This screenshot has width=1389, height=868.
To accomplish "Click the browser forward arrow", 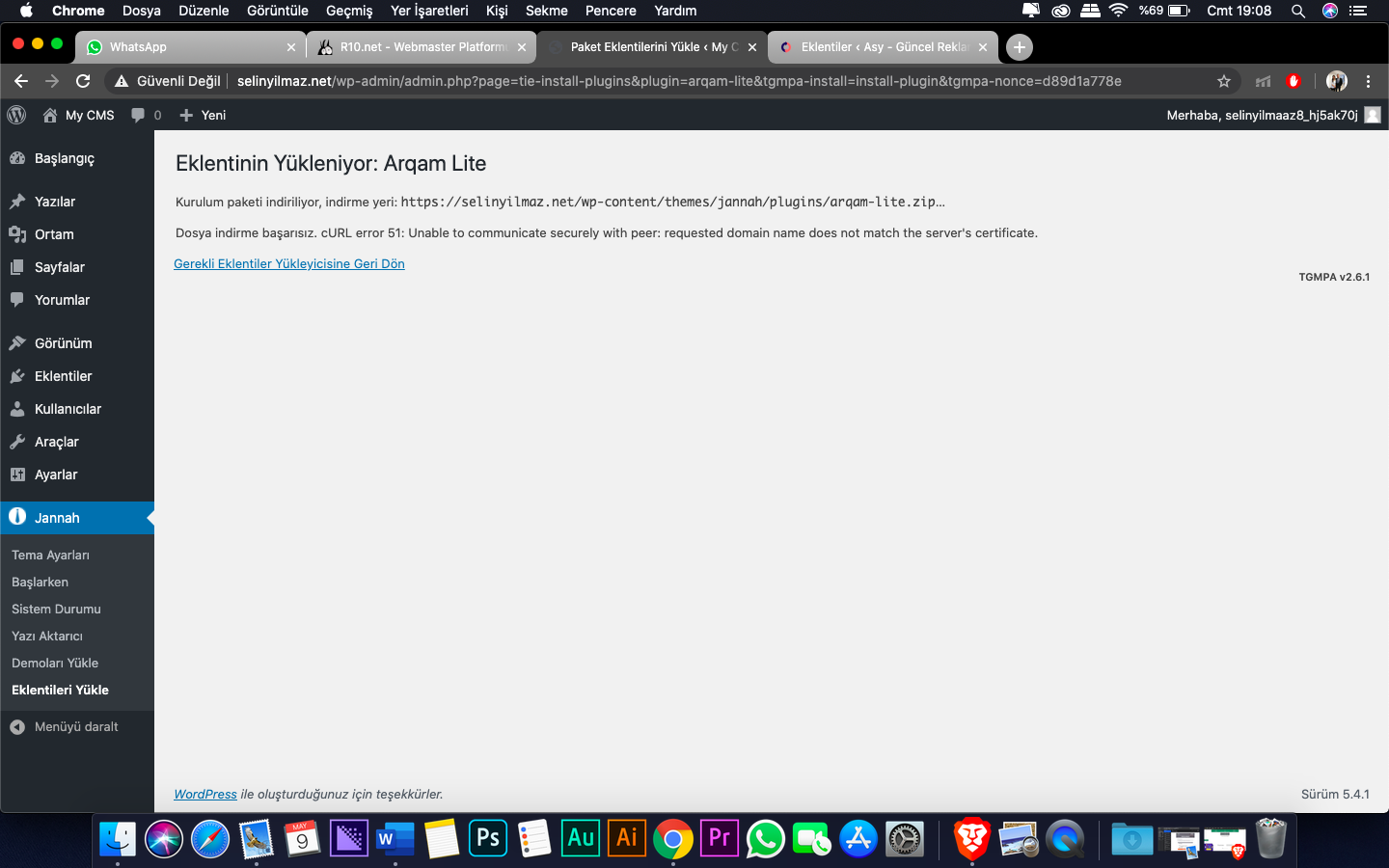I will (52, 81).
